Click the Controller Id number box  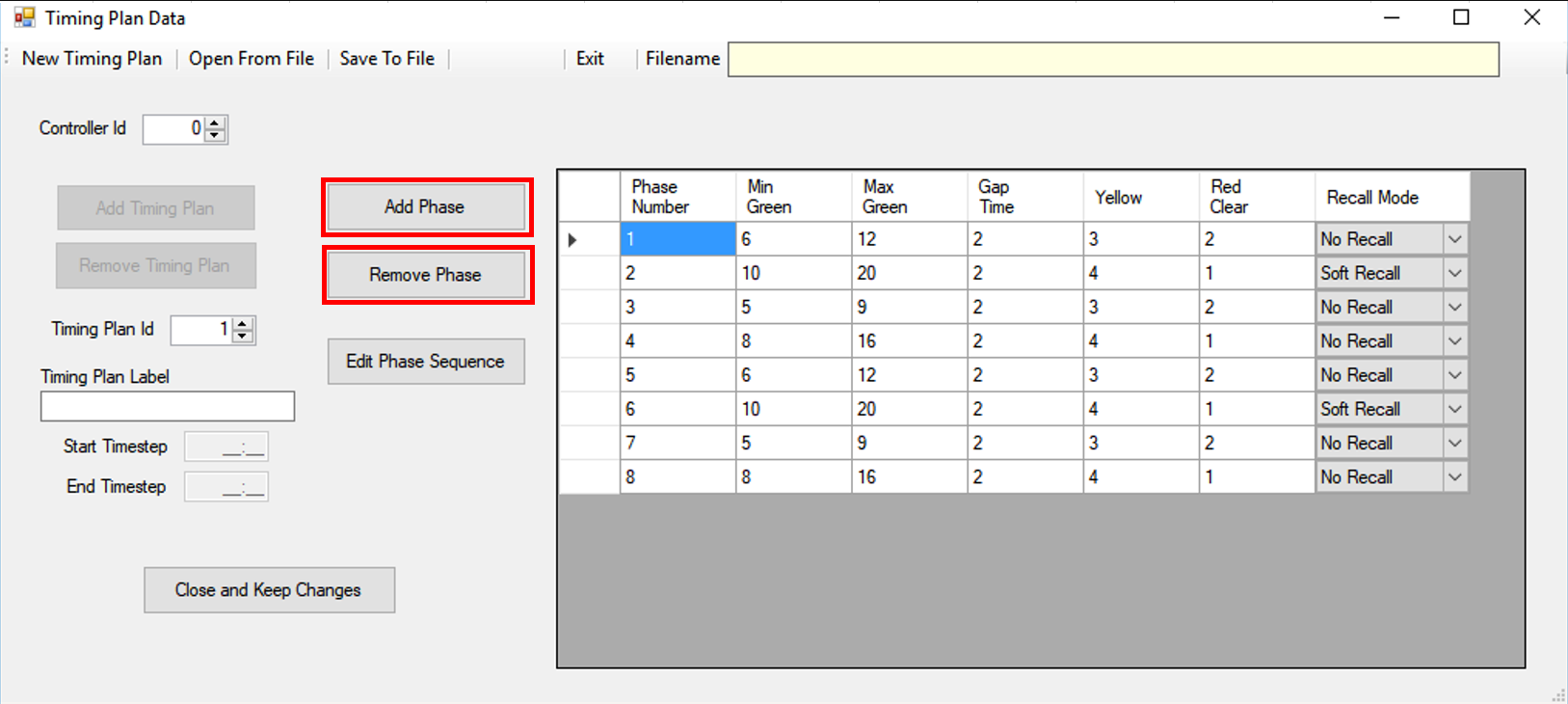(x=174, y=128)
